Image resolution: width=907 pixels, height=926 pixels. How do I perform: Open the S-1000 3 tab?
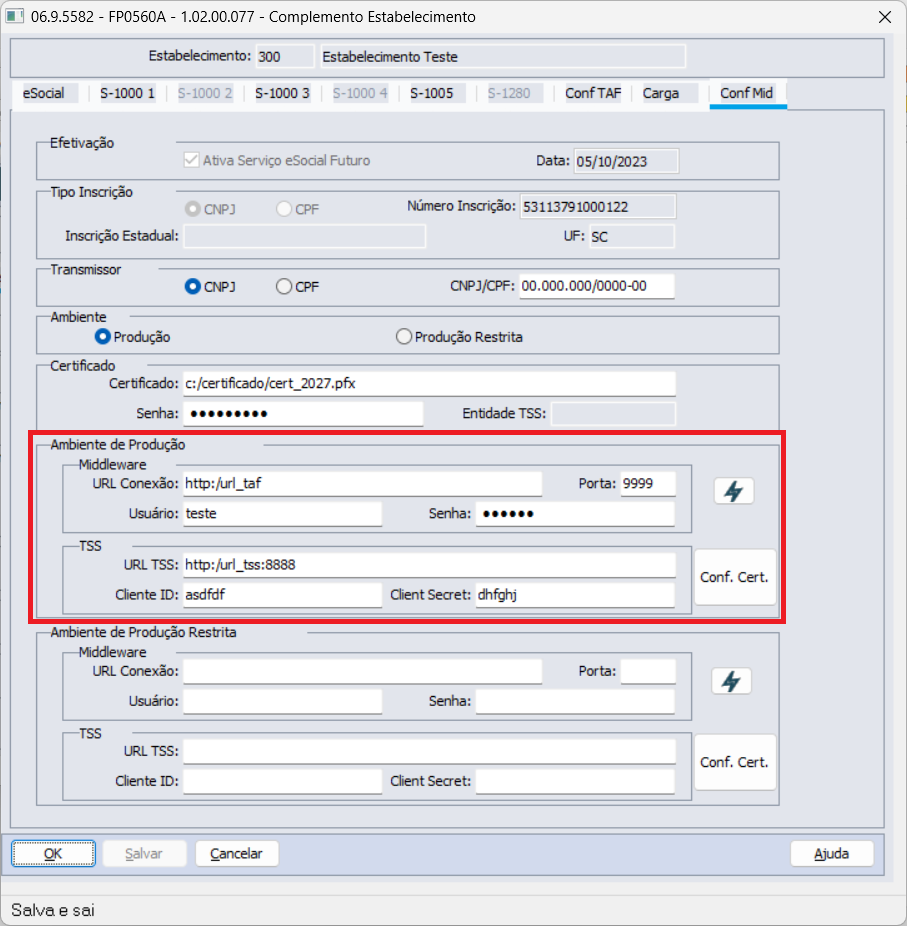tap(282, 93)
